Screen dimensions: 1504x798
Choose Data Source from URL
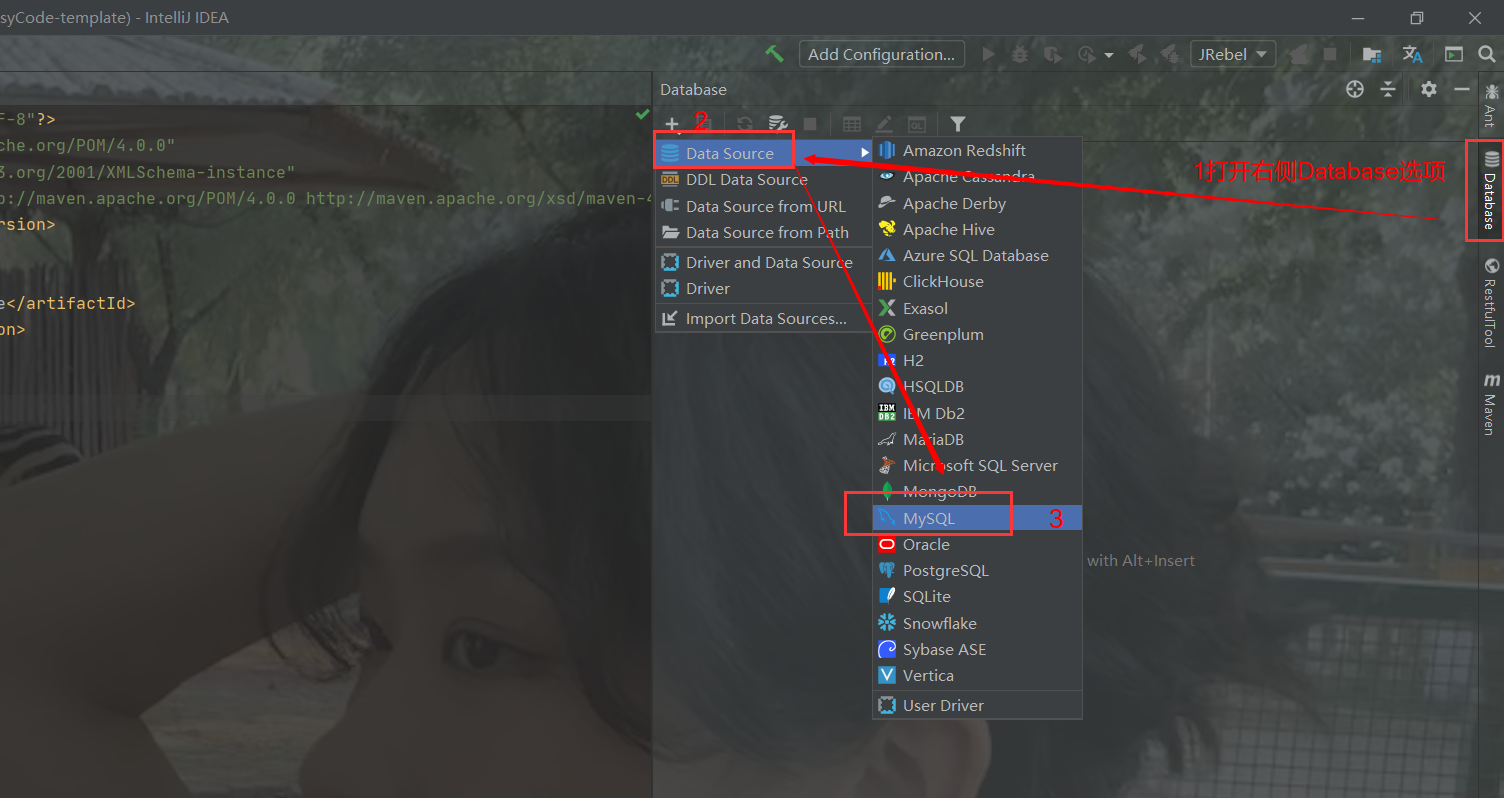(764, 206)
